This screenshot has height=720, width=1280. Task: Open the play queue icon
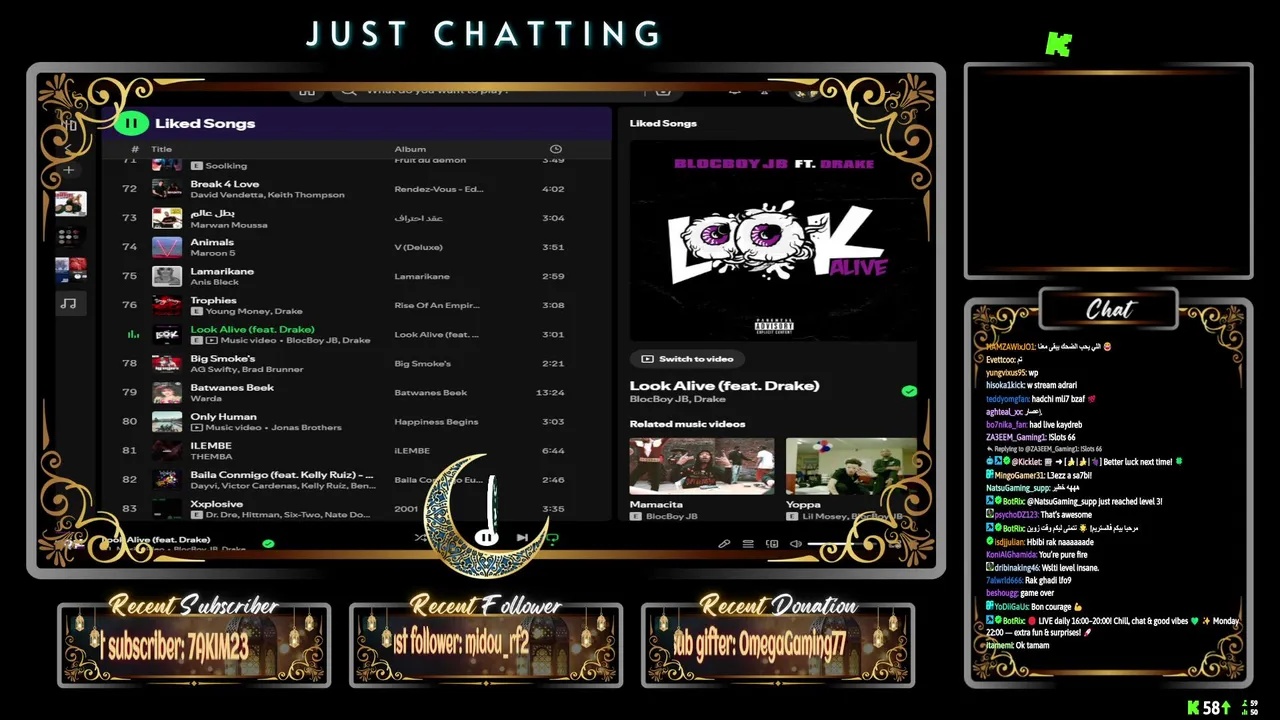click(x=748, y=544)
